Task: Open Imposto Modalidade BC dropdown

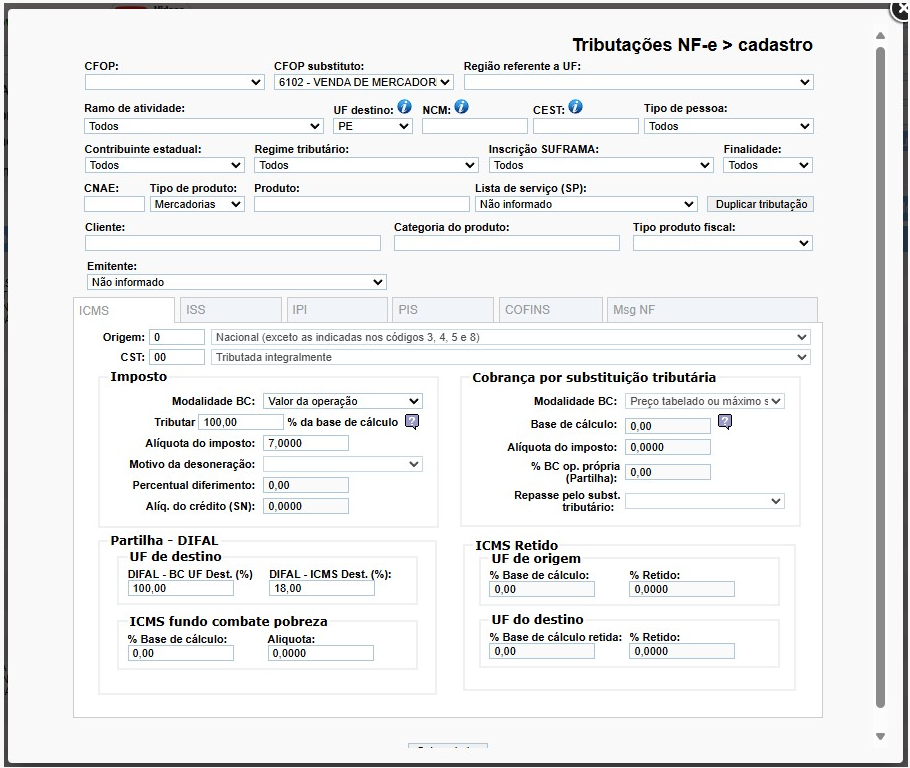Action: (342, 401)
